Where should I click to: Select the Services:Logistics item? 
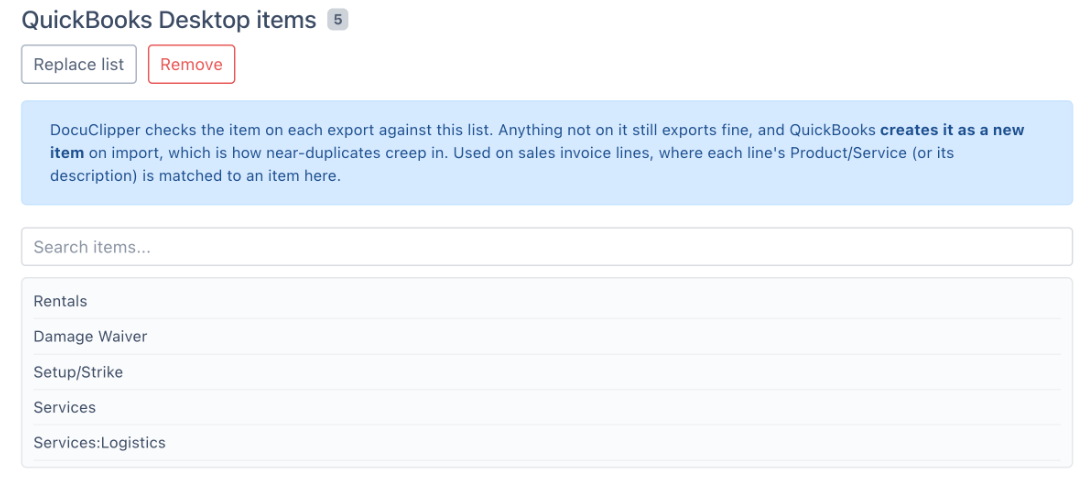pos(547,443)
